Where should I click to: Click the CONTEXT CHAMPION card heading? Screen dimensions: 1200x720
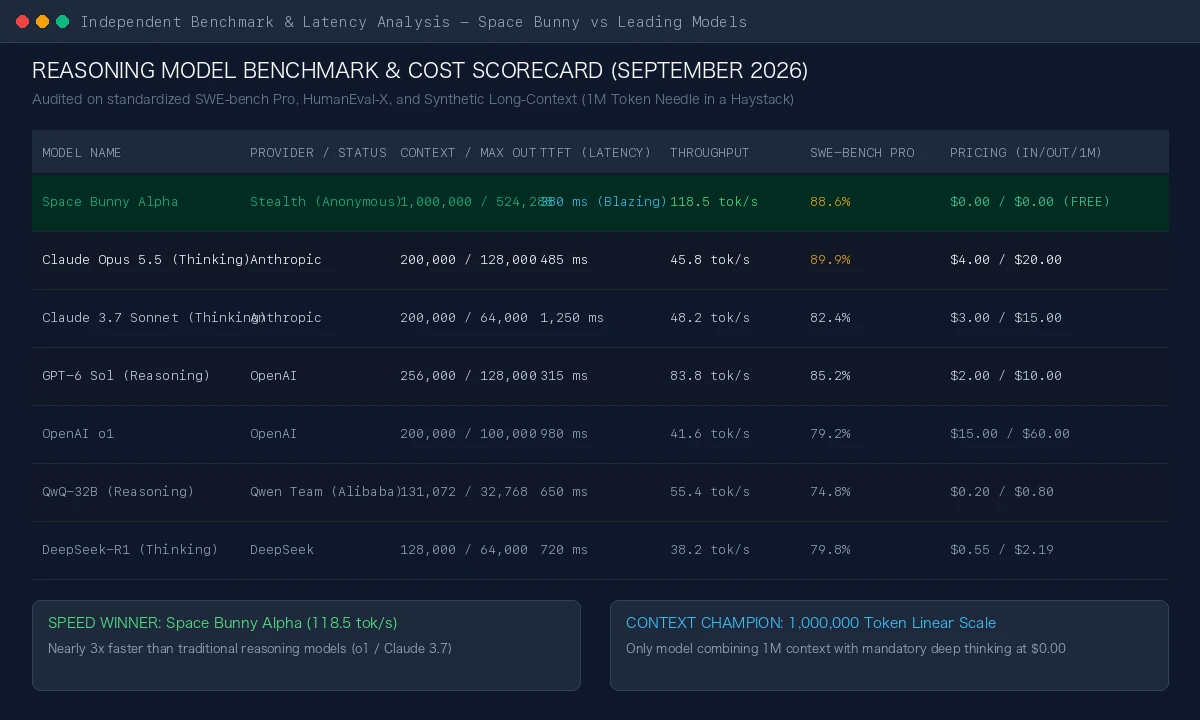[x=811, y=623]
